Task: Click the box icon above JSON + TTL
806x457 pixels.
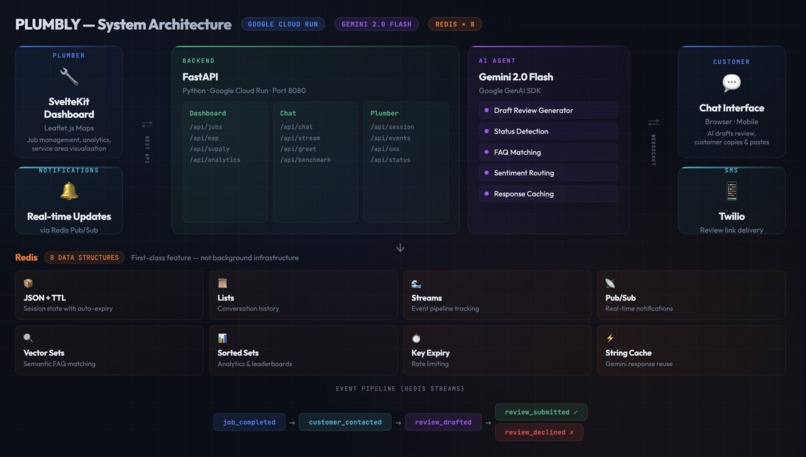Action: (x=28, y=283)
